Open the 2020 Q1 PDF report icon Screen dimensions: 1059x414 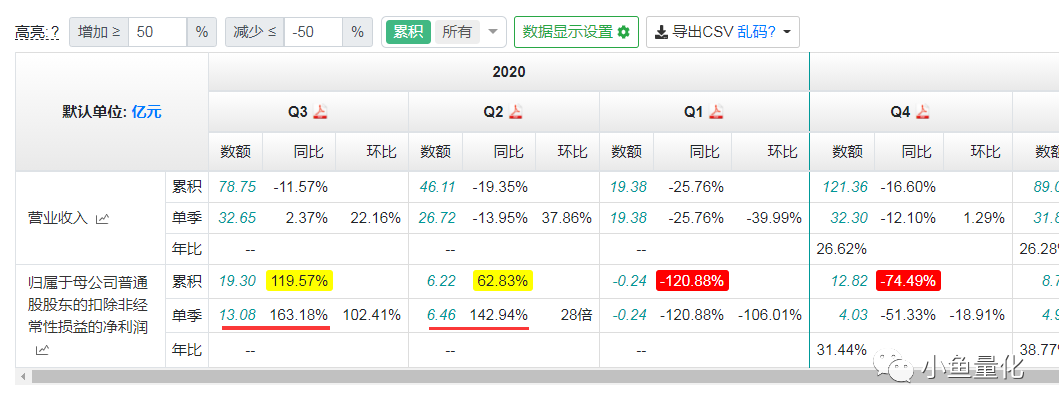point(717,112)
